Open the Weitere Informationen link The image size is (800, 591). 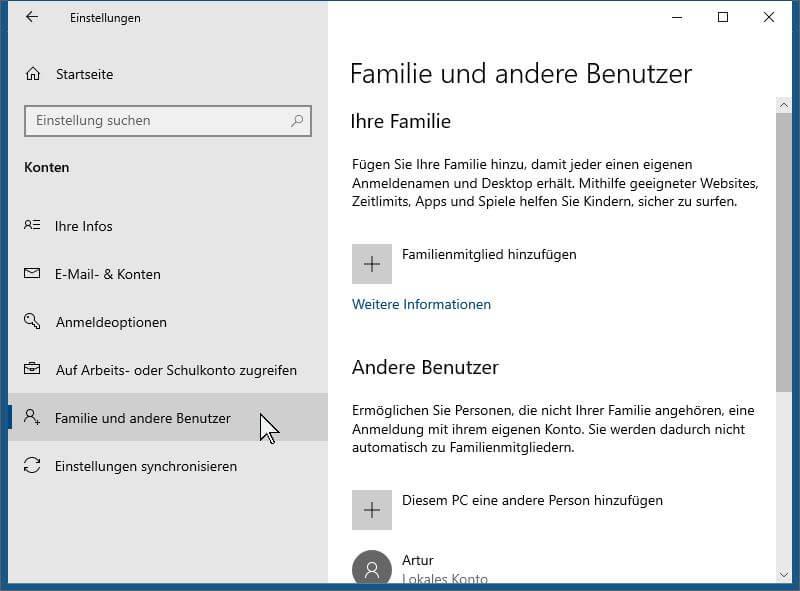(421, 304)
